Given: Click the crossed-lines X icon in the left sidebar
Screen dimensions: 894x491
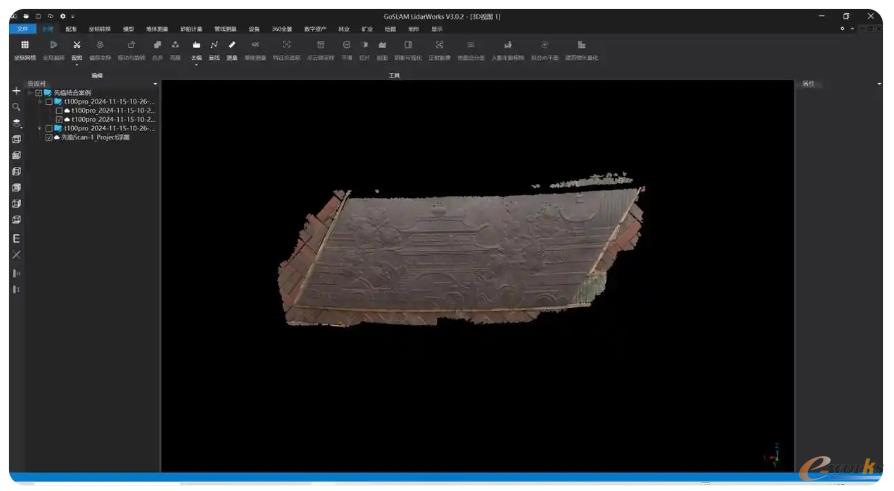Looking at the screenshot, I should (16, 255).
